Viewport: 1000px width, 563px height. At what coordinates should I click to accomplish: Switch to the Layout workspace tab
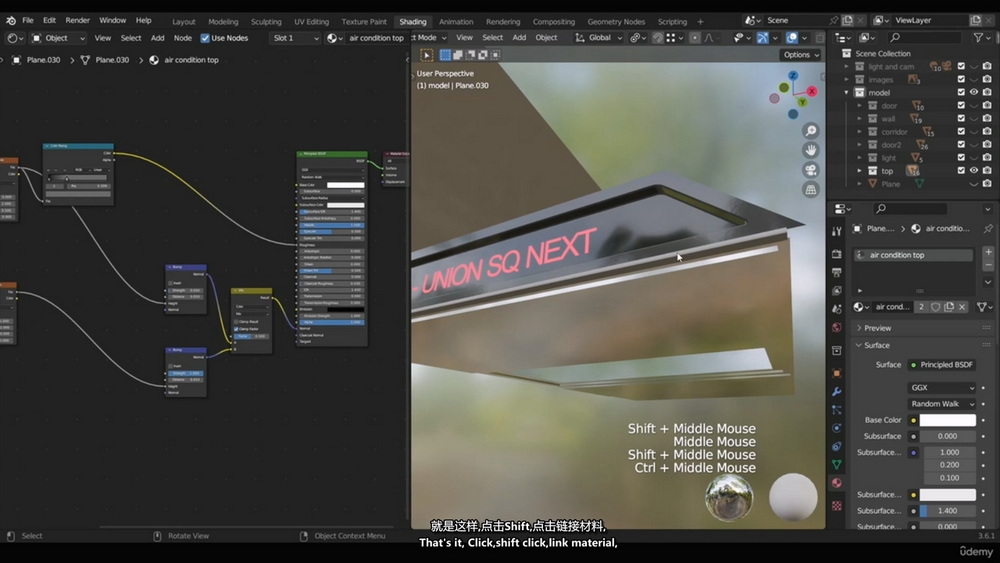click(184, 22)
